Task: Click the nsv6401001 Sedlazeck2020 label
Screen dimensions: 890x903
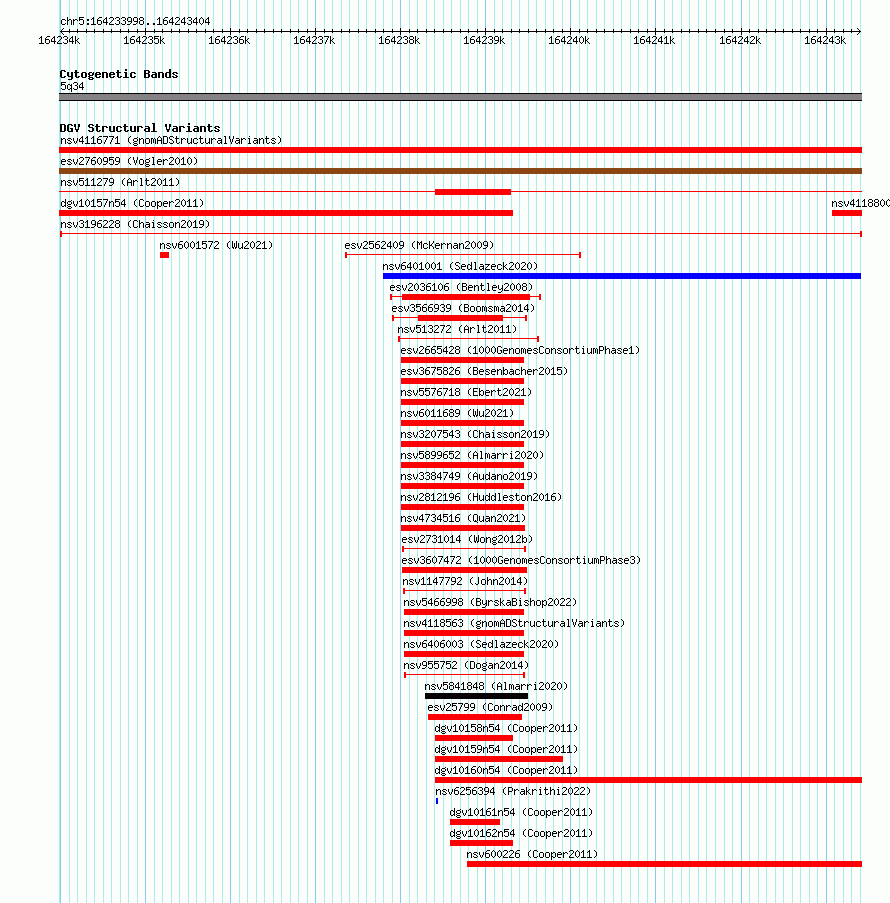Action: tap(460, 267)
